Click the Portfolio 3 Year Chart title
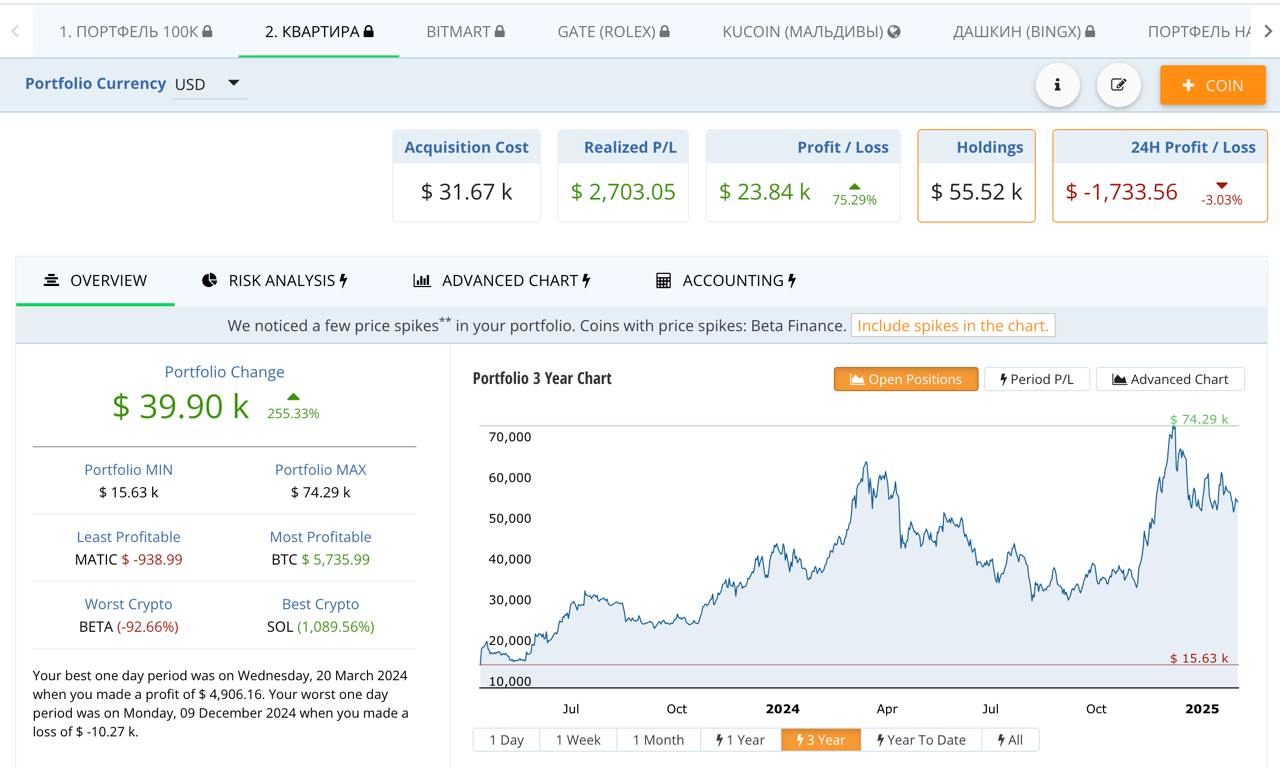The height and width of the screenshot is (768, 1280). [x=542, y=378]
